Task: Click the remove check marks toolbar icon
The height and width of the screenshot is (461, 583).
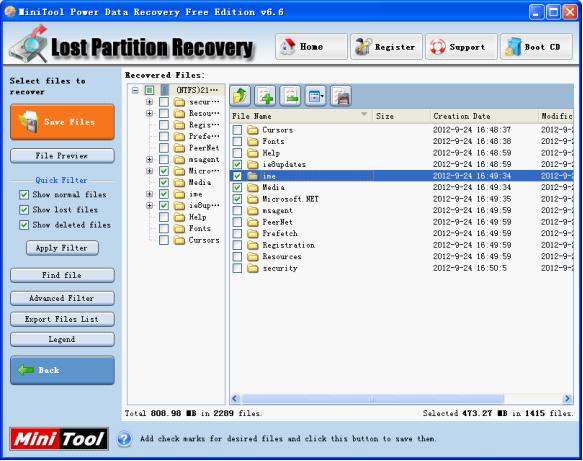Action: [290, 96]
